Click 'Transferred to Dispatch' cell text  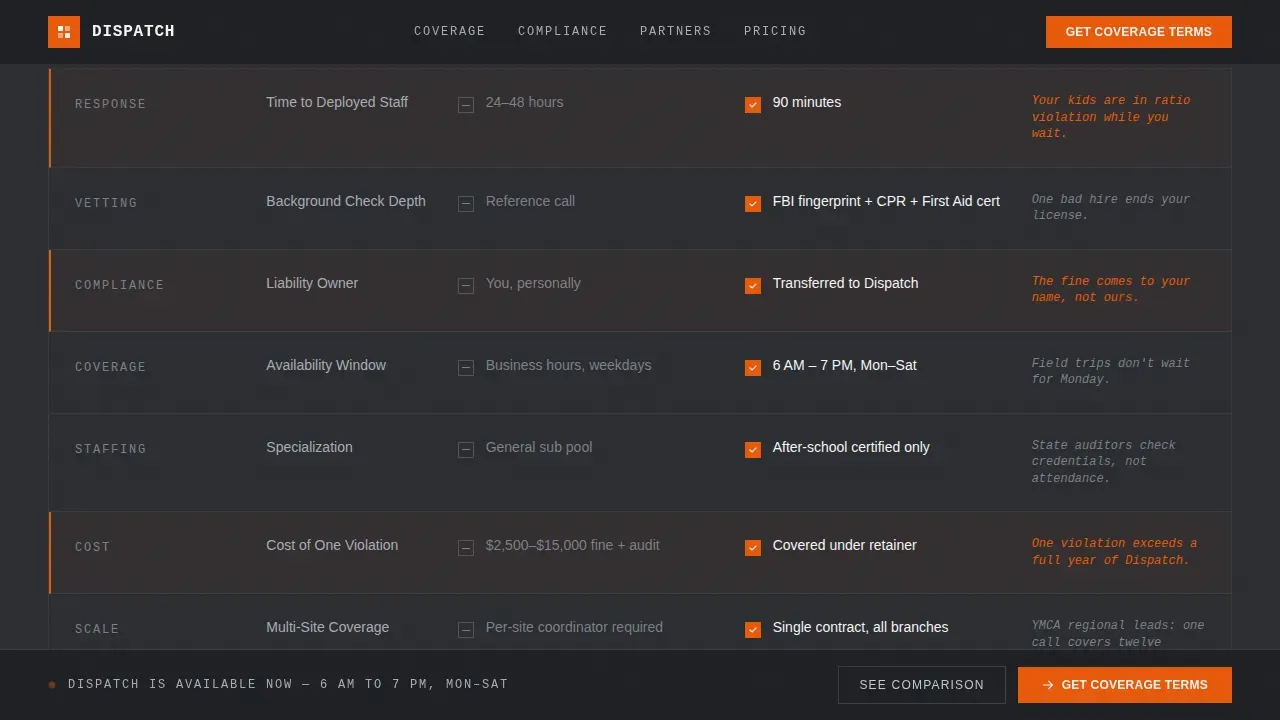tap(846, 283)
